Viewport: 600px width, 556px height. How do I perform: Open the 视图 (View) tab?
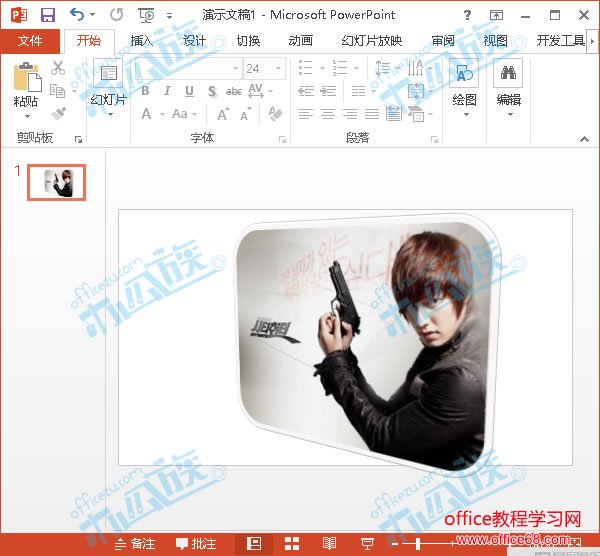496,40
